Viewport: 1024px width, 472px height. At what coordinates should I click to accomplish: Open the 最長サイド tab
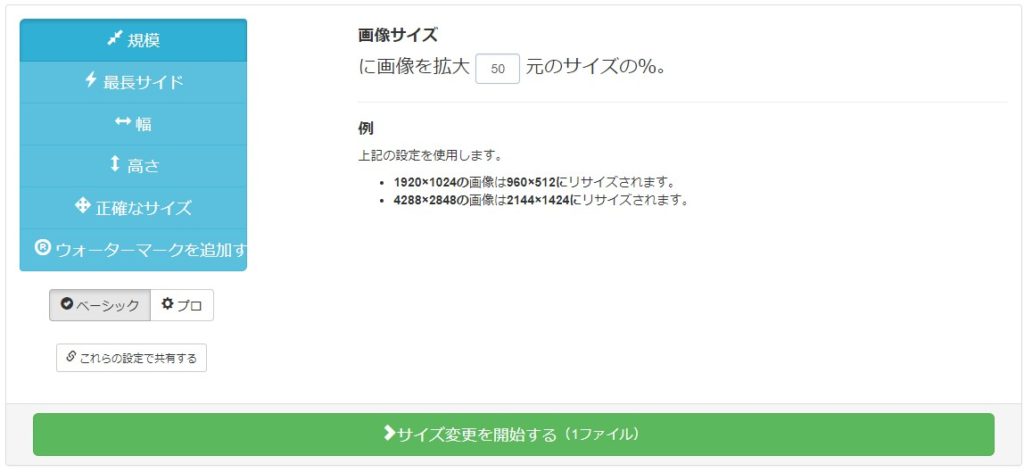133,82
